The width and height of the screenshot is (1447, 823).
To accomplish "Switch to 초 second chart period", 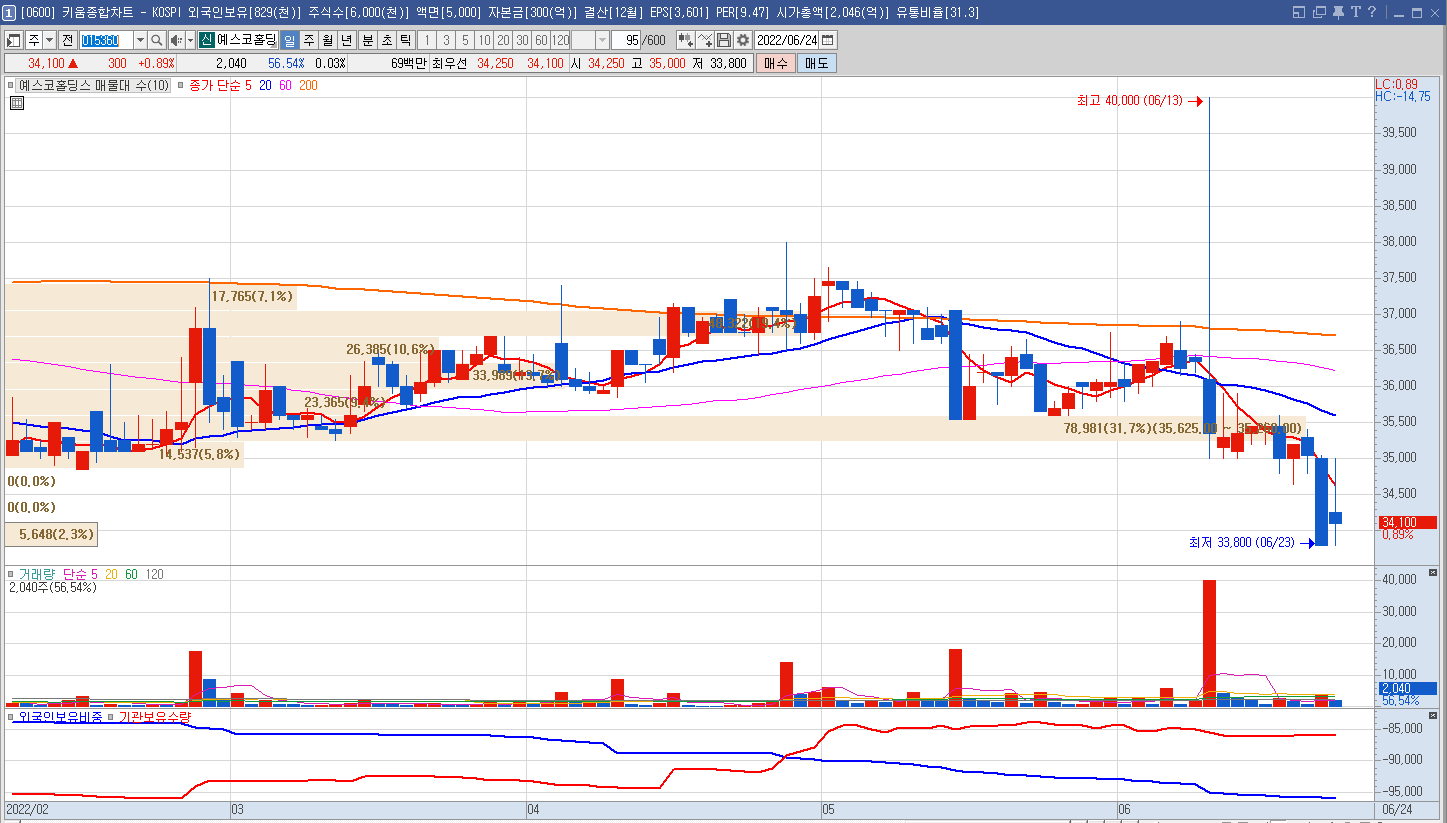I will pos(386,40).
